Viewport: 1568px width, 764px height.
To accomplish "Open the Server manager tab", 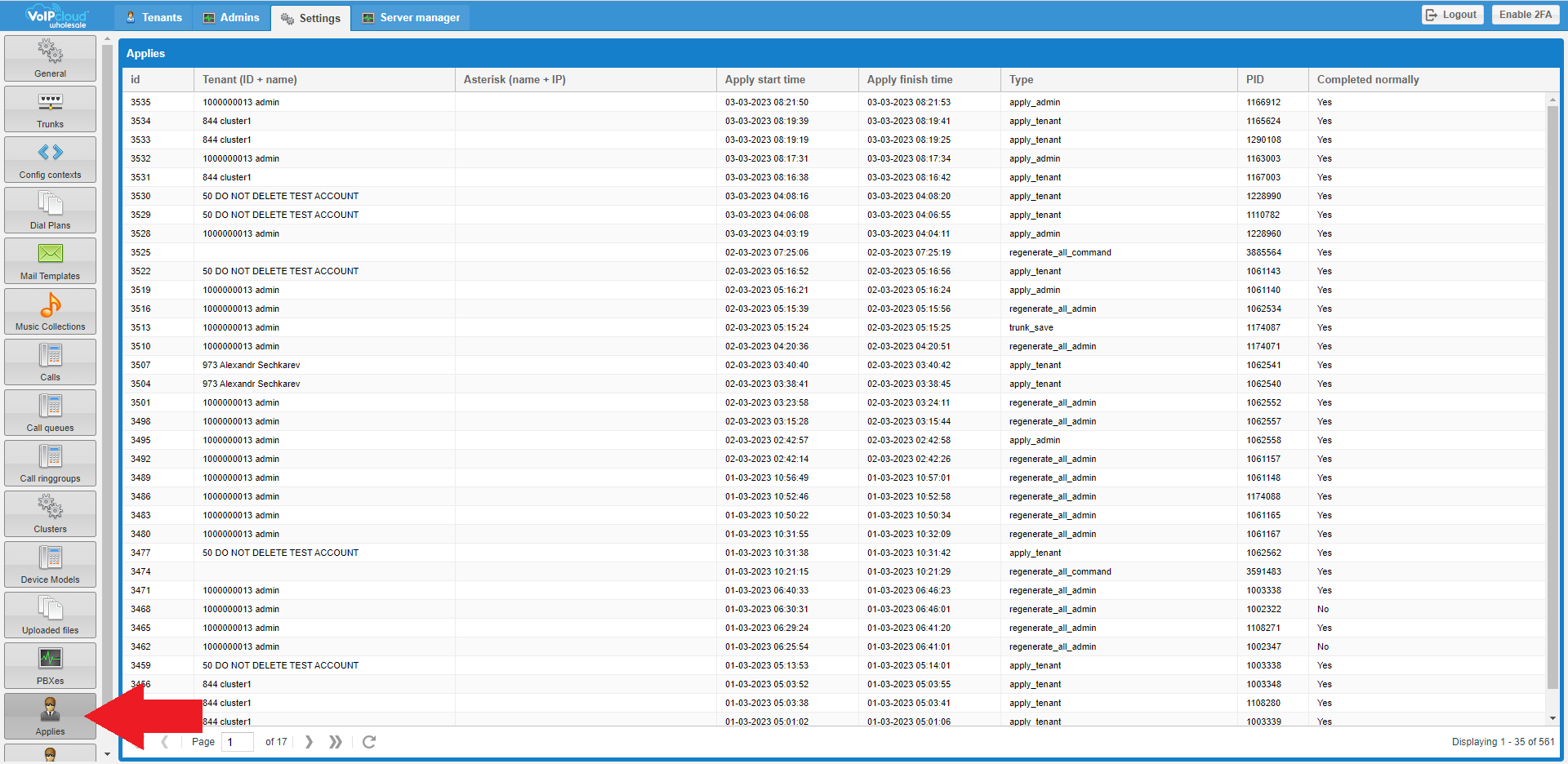I will pos(412,17).
